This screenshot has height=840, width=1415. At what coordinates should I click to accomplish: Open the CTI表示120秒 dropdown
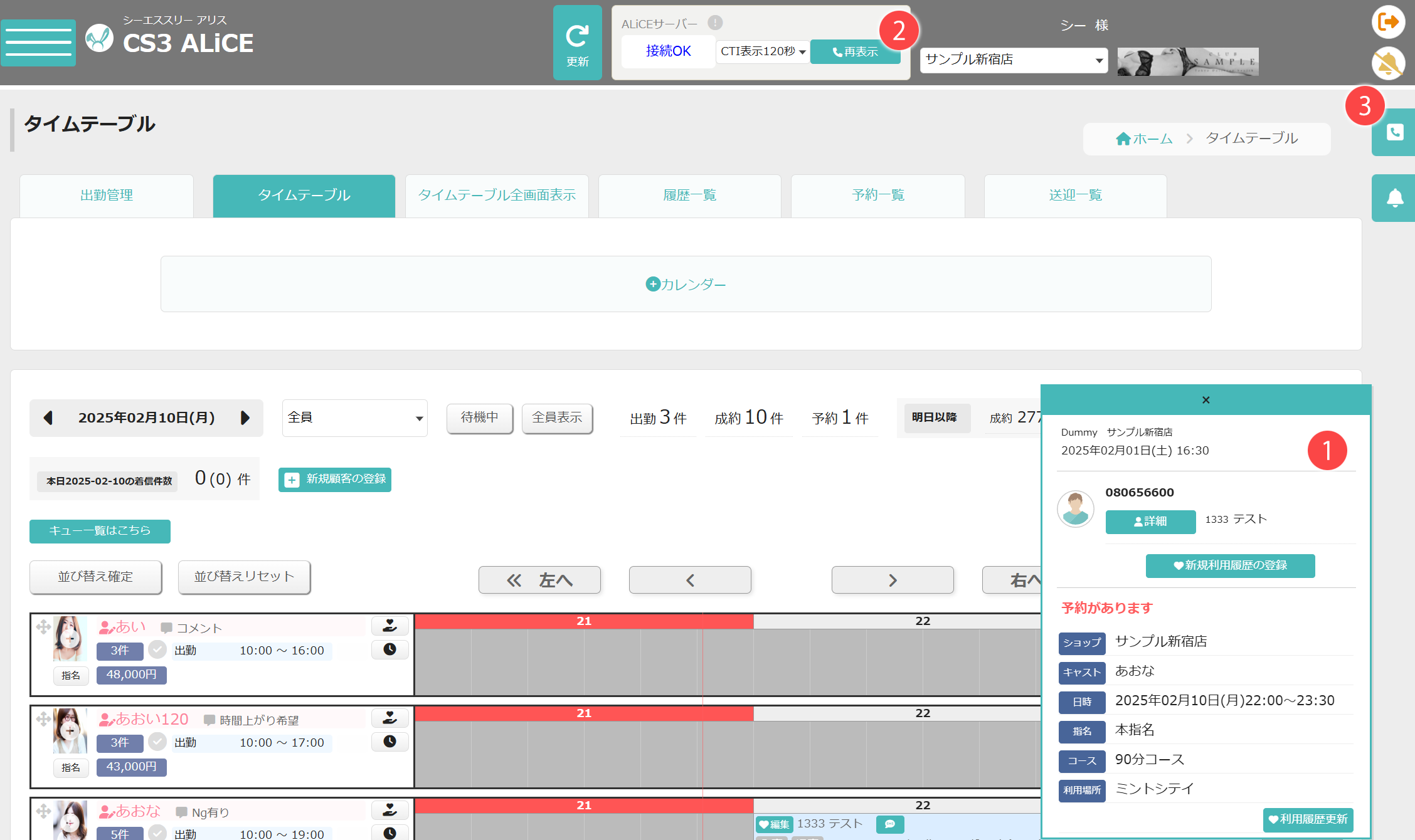pyautogui.click(x=763, y=51)
